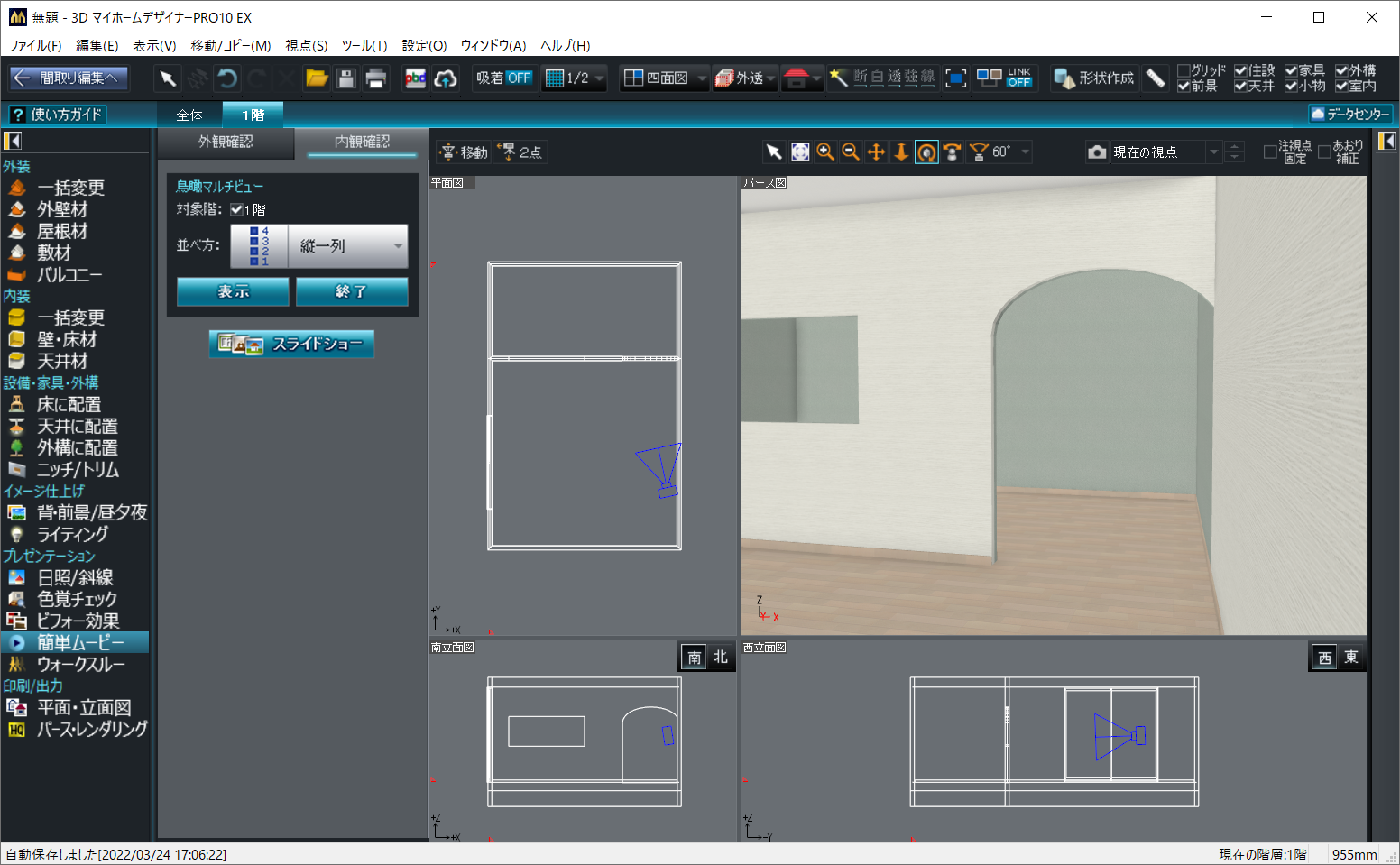Enable the グリッド checkbox
Viewport: 1400px width, 865px height.
pos(1184,70)
